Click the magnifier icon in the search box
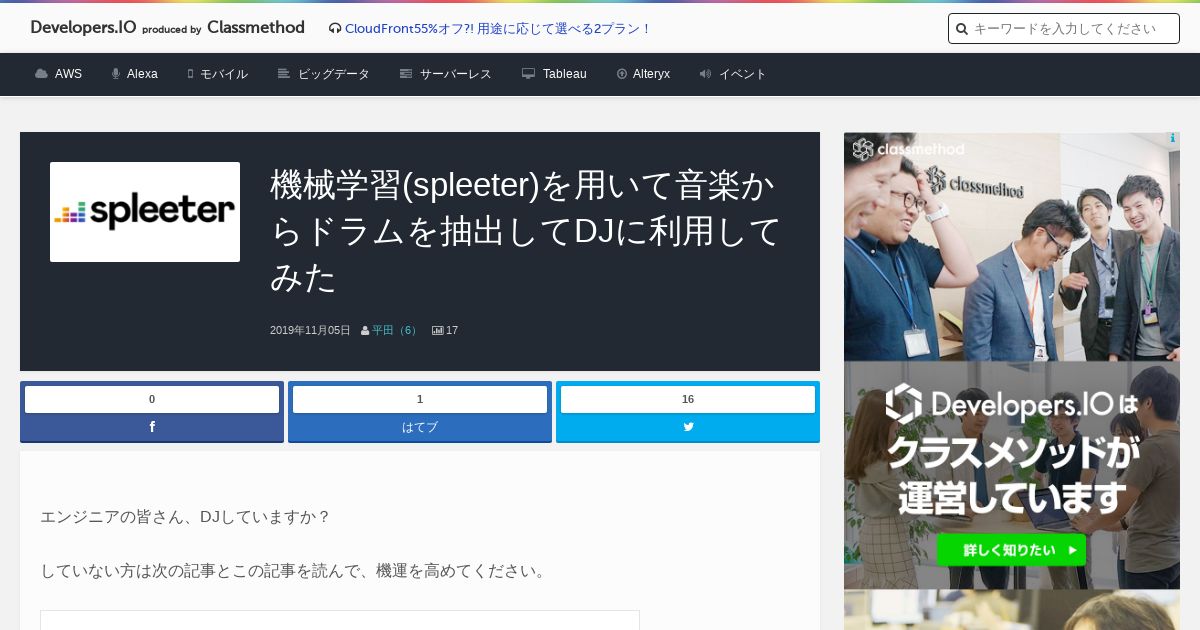Viewport: 1200px width, 630px height. [962, 29]
